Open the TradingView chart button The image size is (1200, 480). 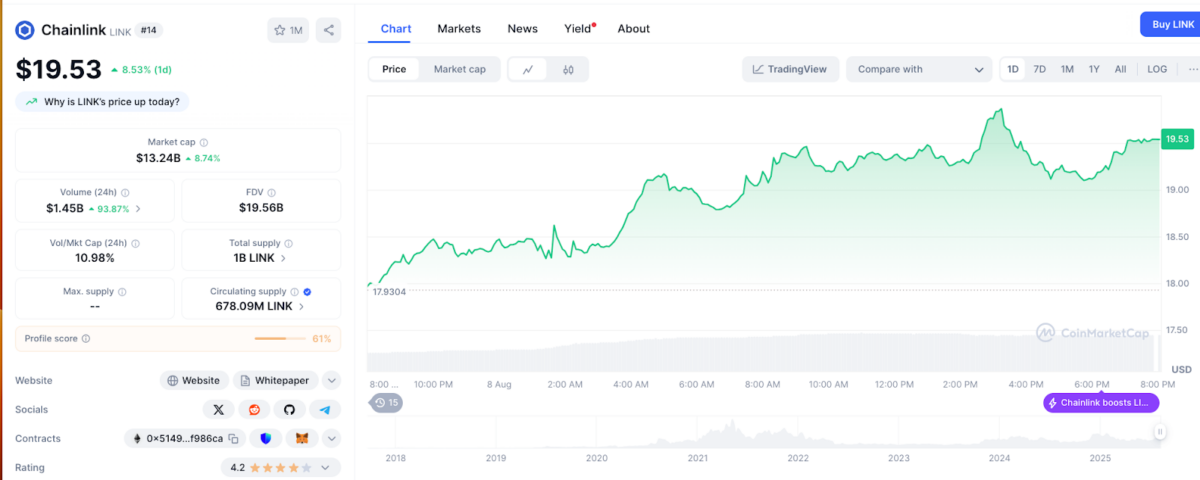789,69
